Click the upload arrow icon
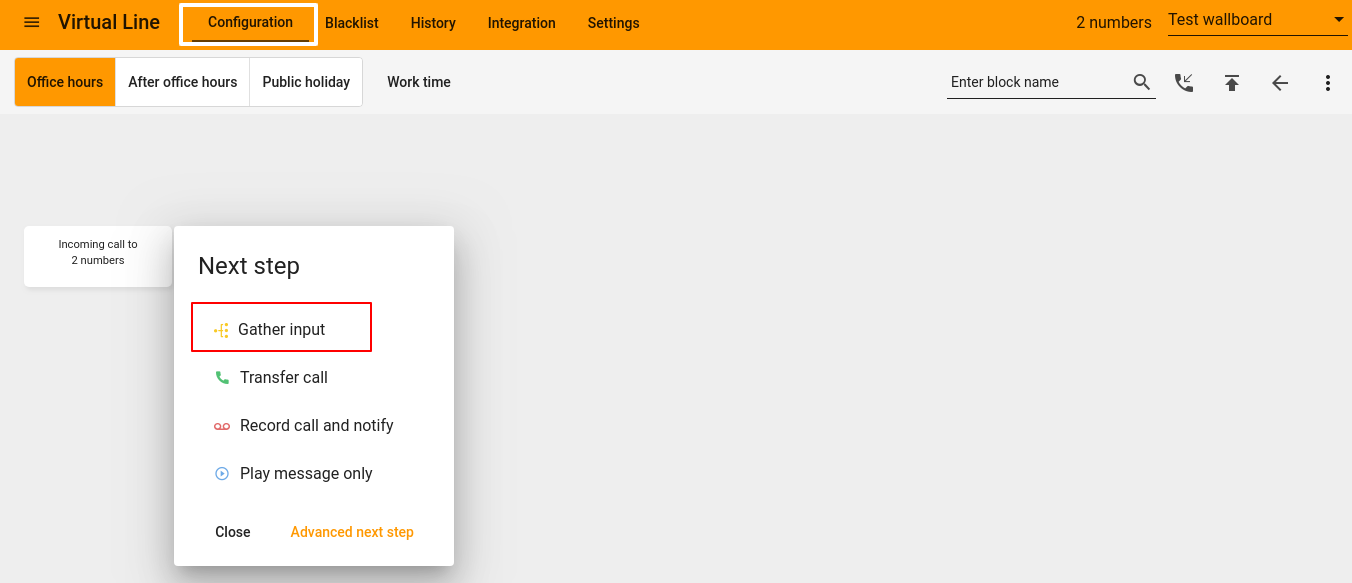 click(x=1232, y=83)
